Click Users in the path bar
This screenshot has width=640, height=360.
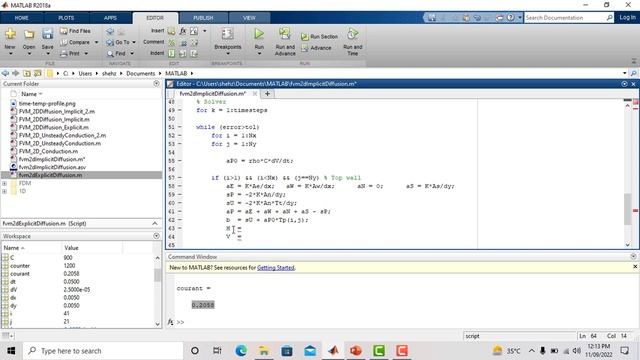[85, 73]
